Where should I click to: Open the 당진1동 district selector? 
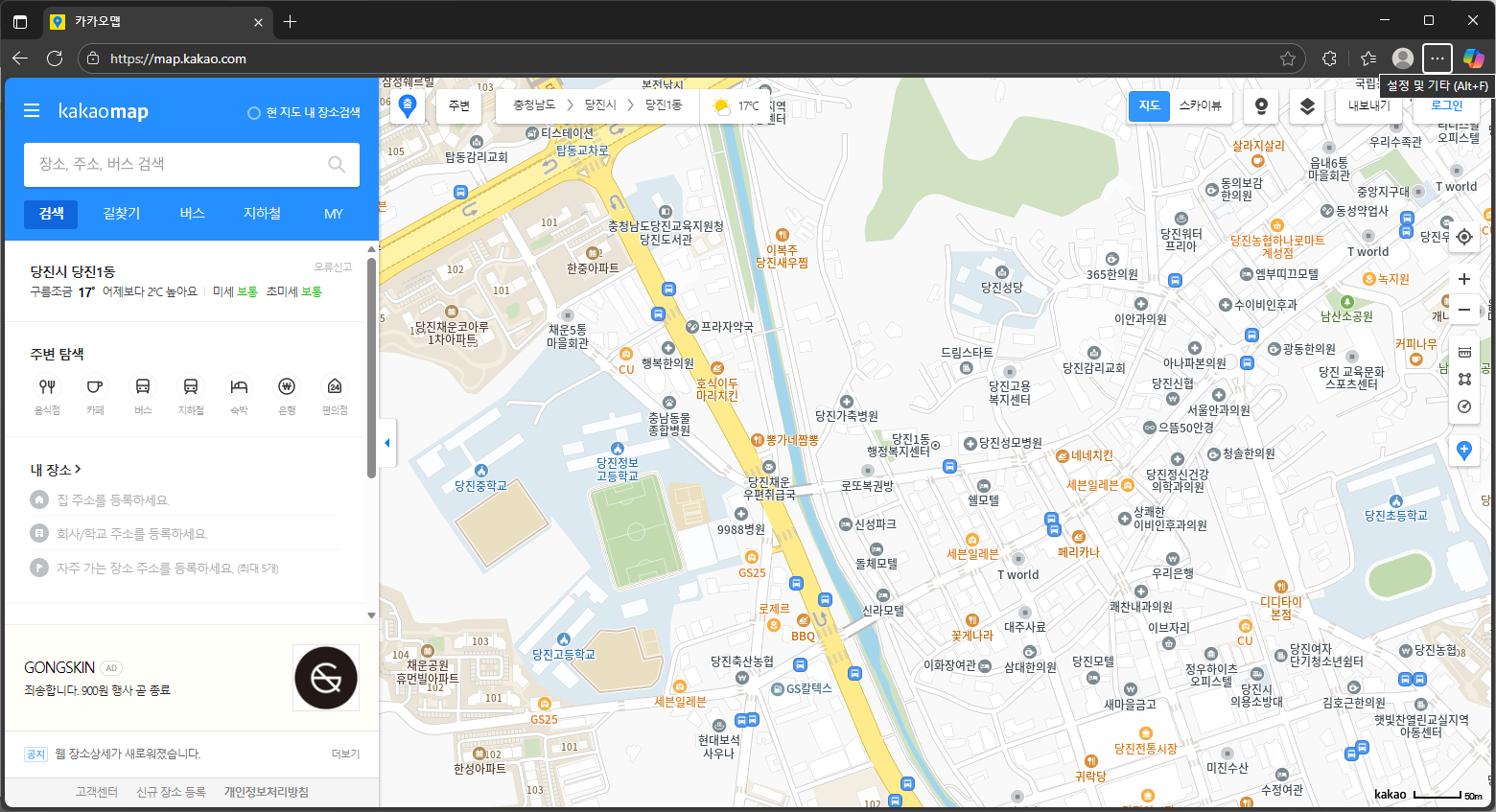[x=664, y=104]
